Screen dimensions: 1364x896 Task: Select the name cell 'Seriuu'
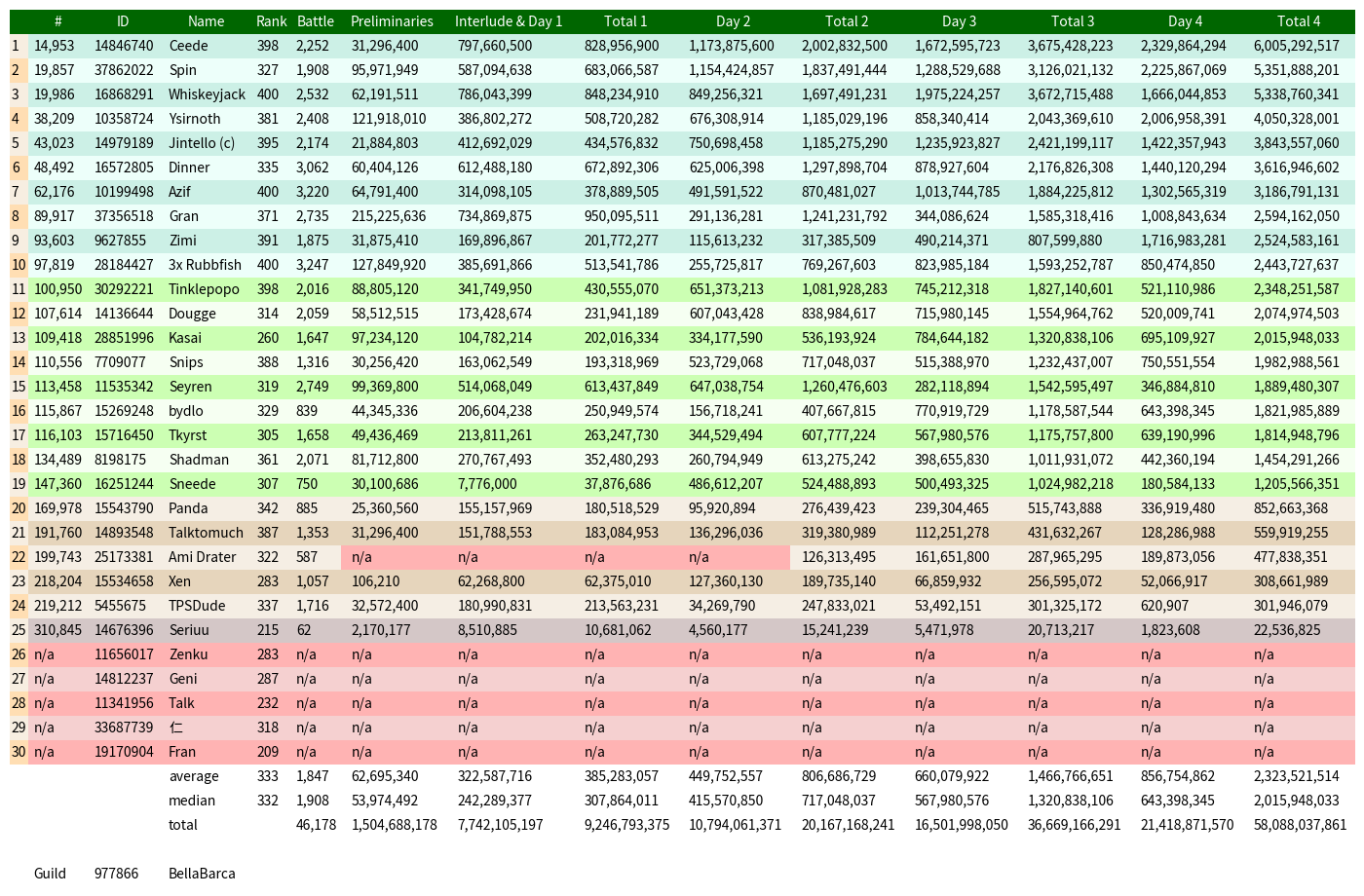(189, 630)
